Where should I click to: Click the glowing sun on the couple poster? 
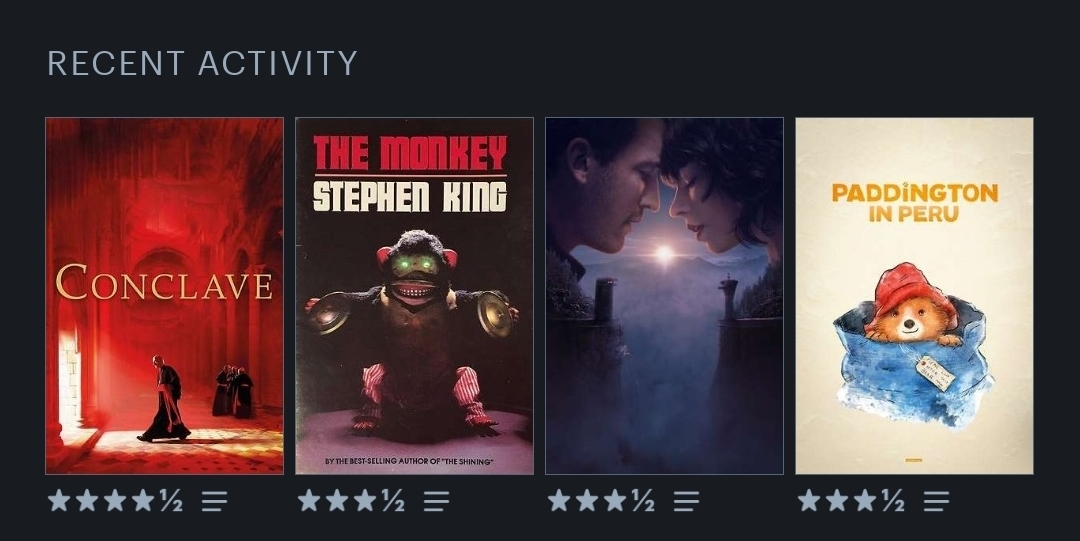[664, 254]
